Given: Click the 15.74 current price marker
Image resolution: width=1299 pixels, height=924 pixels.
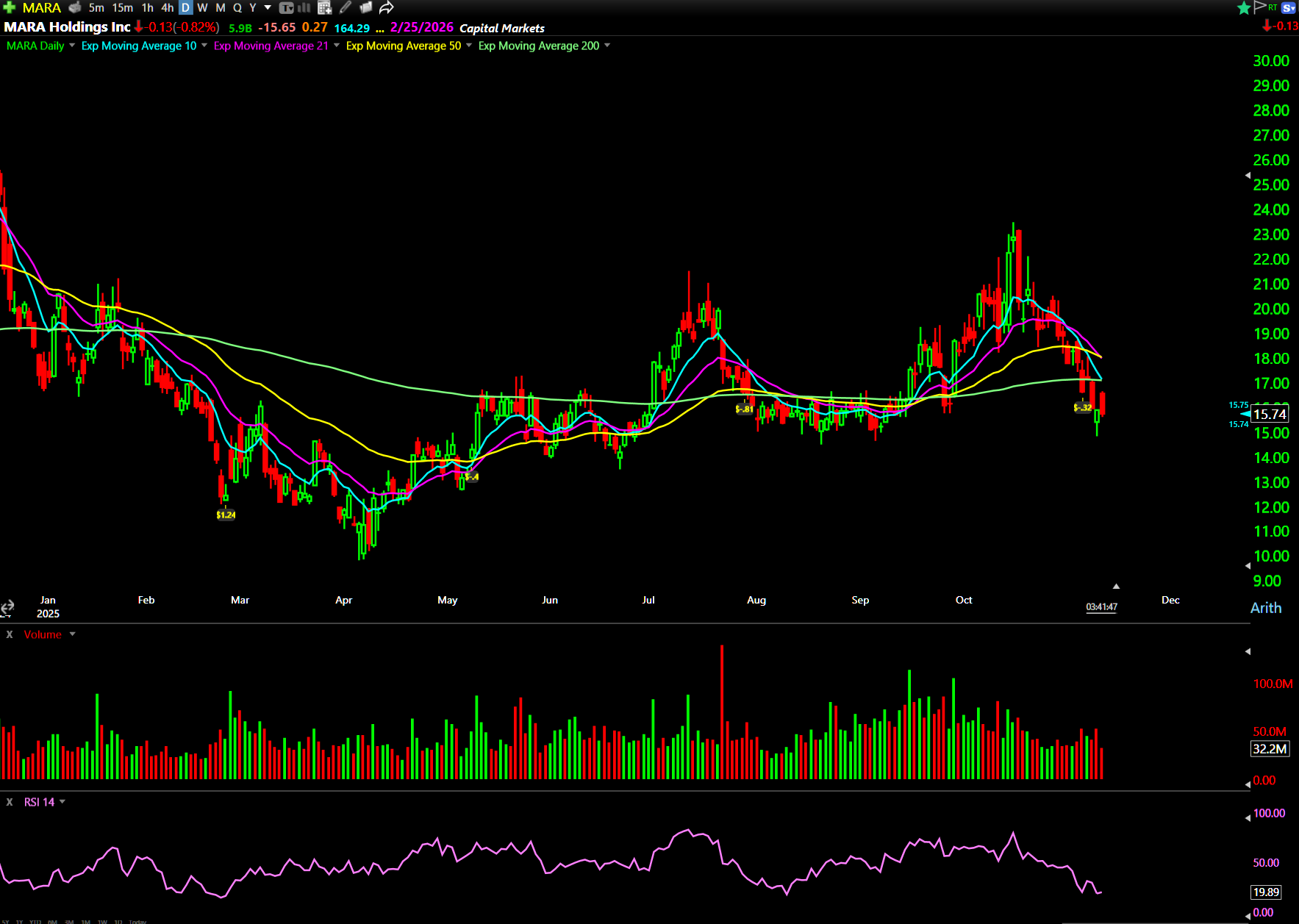Looking at the screenshot, I should click(x=1270, y=415).
